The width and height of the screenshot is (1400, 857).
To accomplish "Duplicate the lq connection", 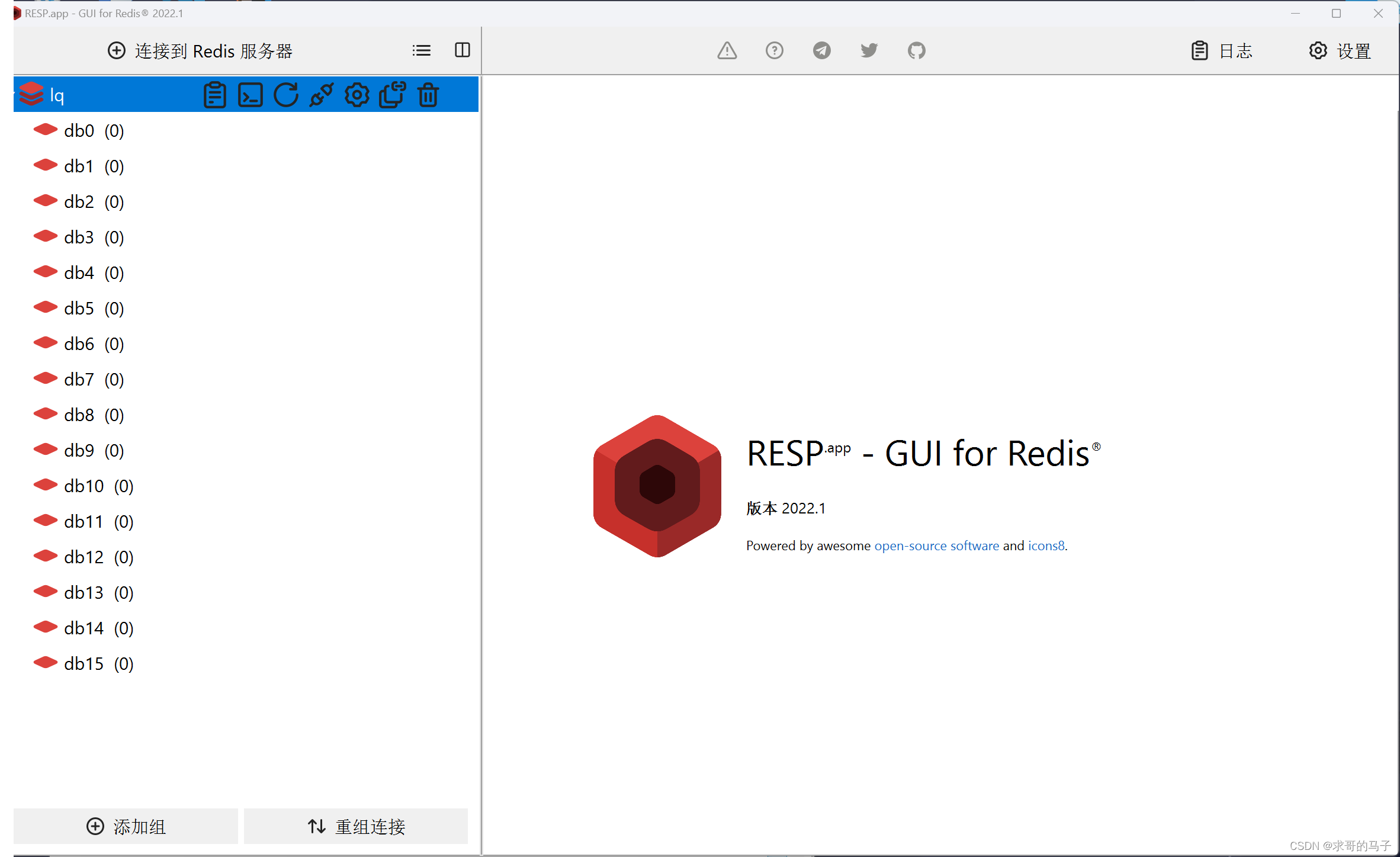I will [392, 95].
